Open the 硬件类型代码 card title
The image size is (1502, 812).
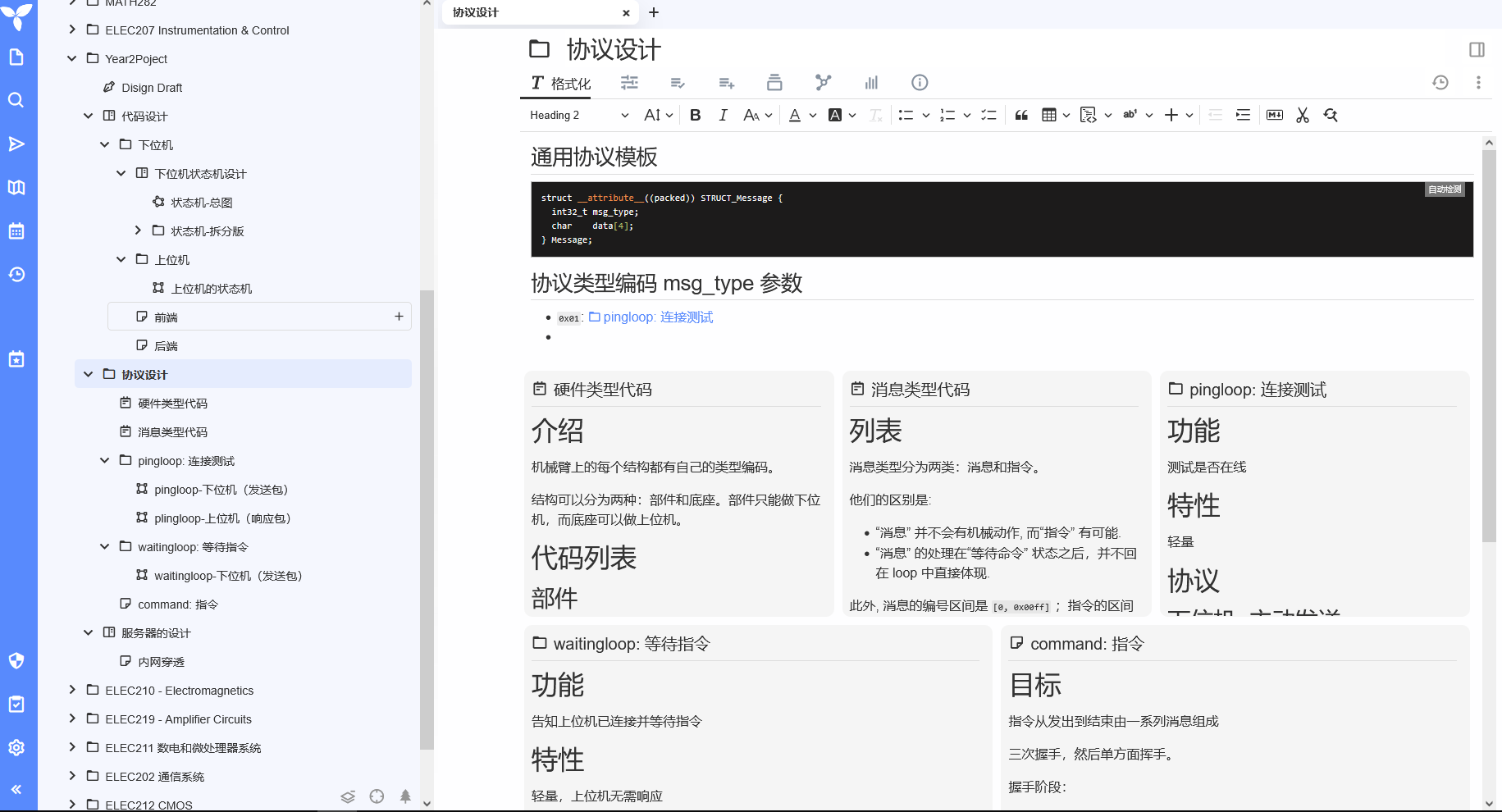tap(602, 390)
